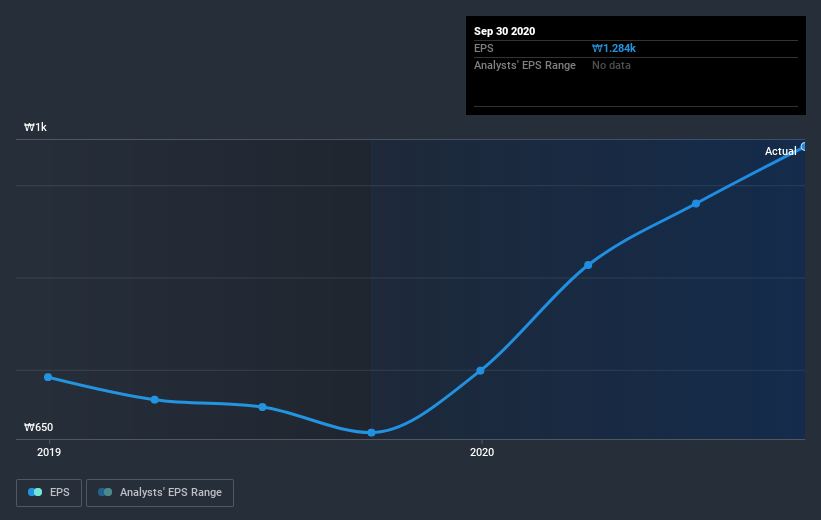Click the EPS row label in tooltip
Screen dimensions: 821x520
484,48
